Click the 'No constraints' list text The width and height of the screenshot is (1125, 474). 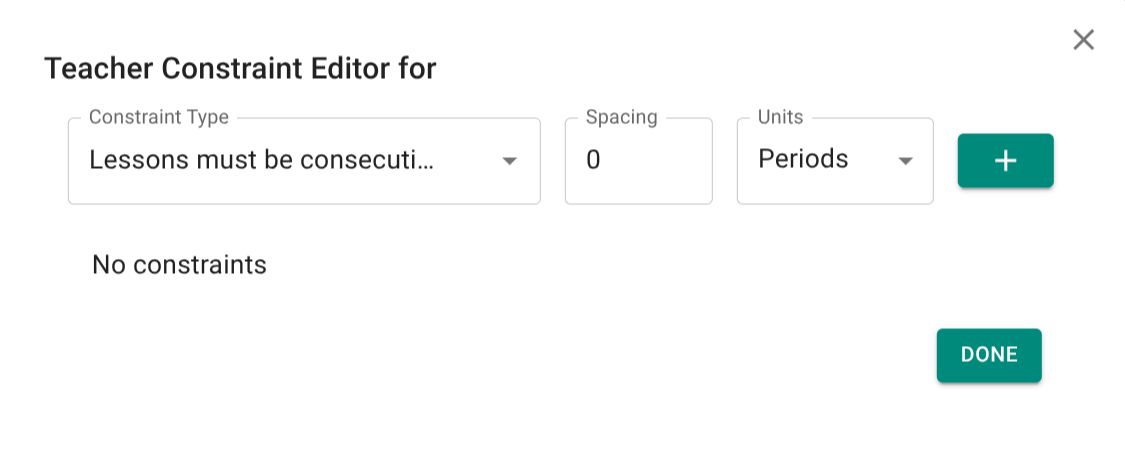(x=179, y=265)
